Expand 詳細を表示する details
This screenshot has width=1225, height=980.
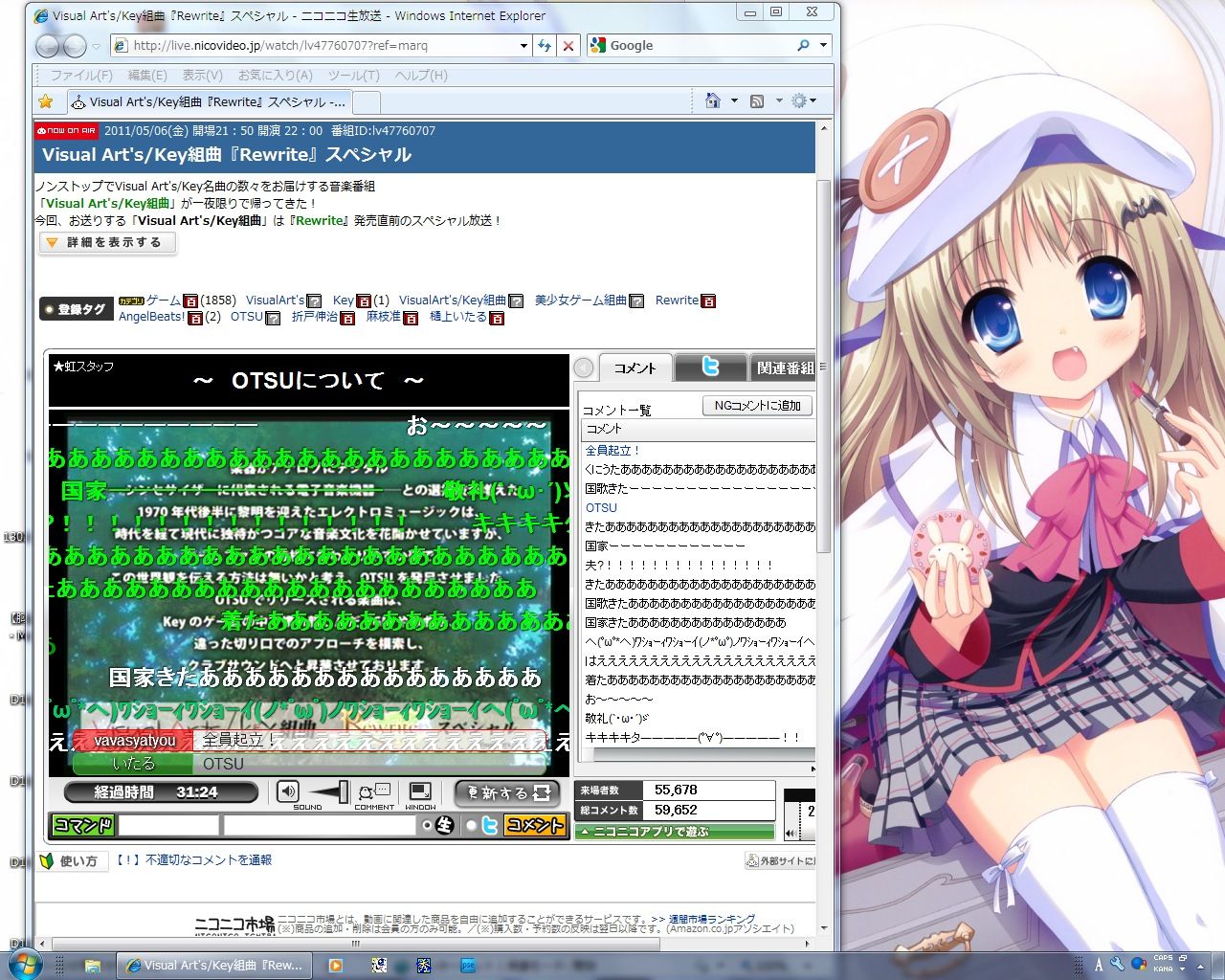[107, 243]
